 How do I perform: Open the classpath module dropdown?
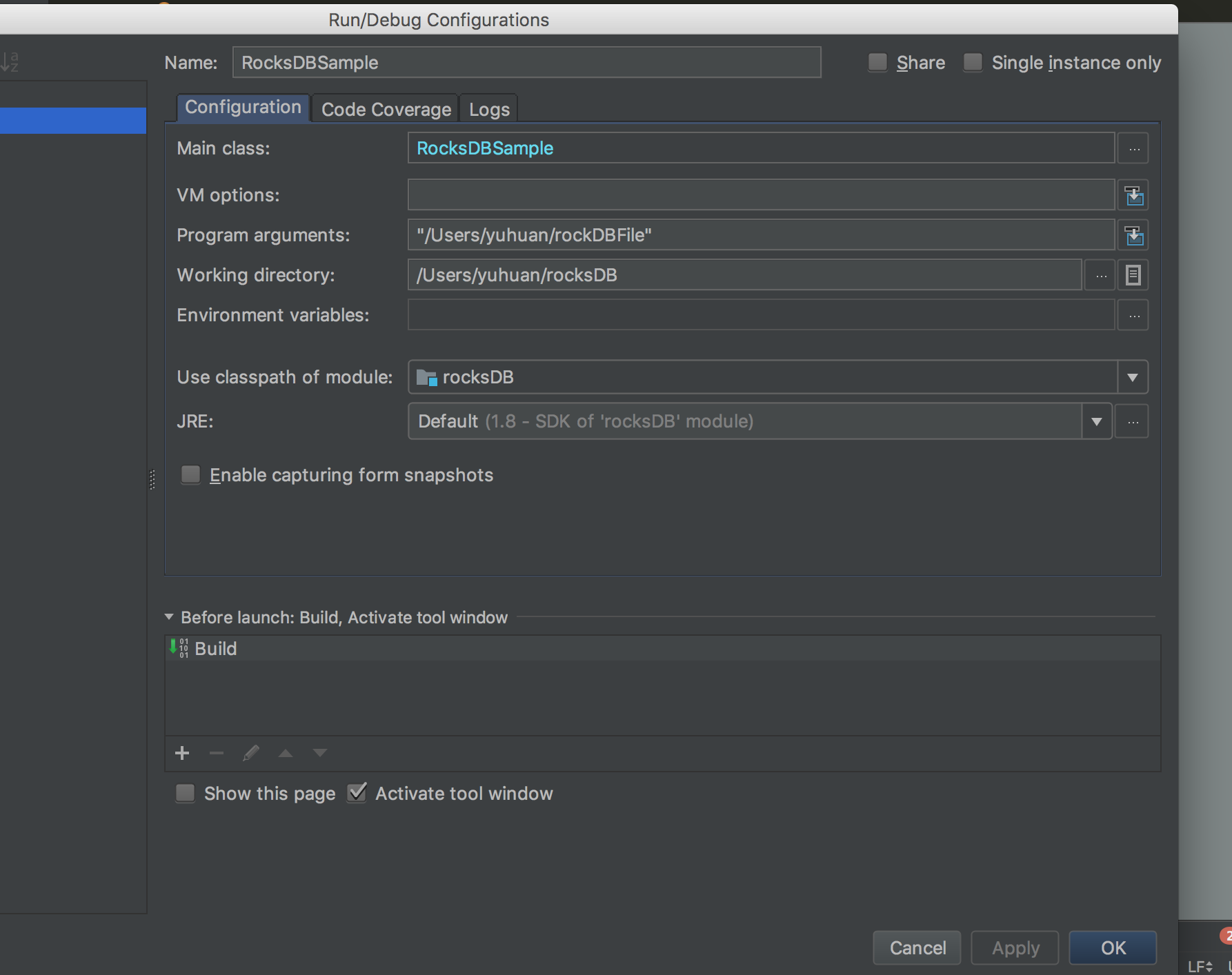[x=1132, y=377]
